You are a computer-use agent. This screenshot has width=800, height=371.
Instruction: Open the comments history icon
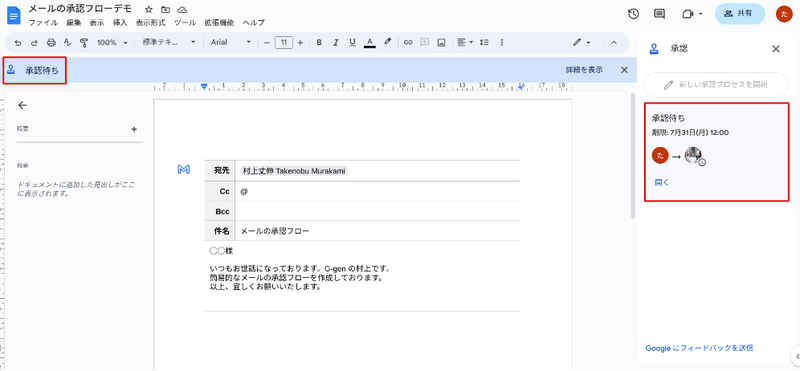[659, 14]
